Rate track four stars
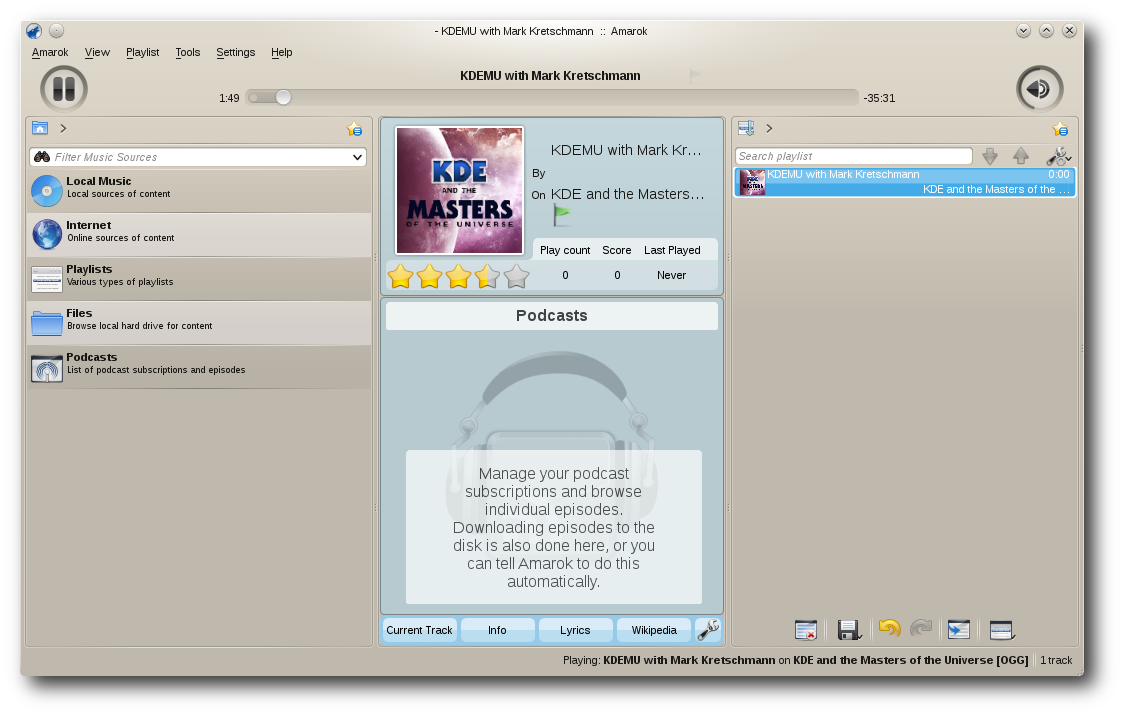The image size is (1124, 716). (x=487, y=276)
